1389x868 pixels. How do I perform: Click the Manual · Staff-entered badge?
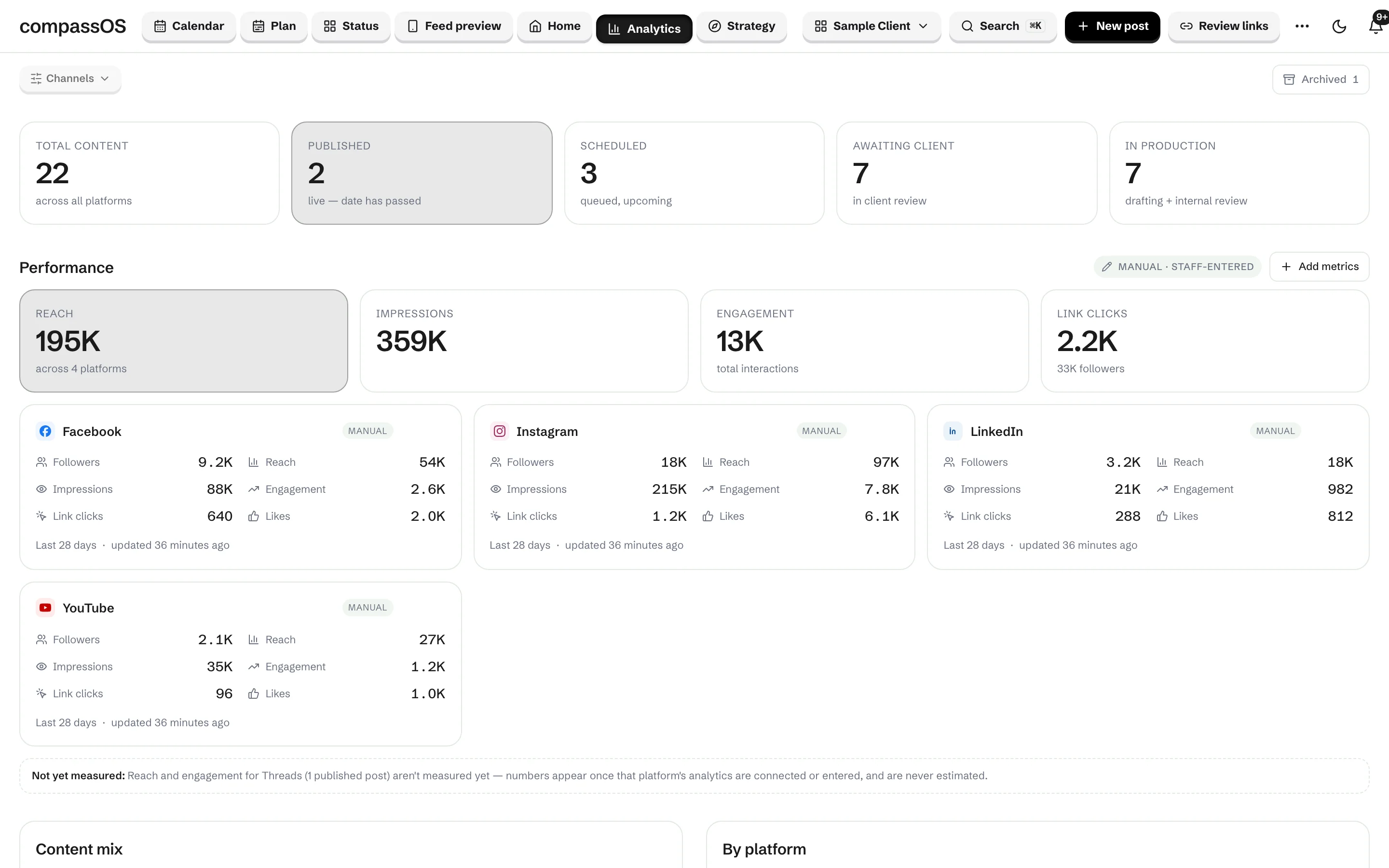1177,266
